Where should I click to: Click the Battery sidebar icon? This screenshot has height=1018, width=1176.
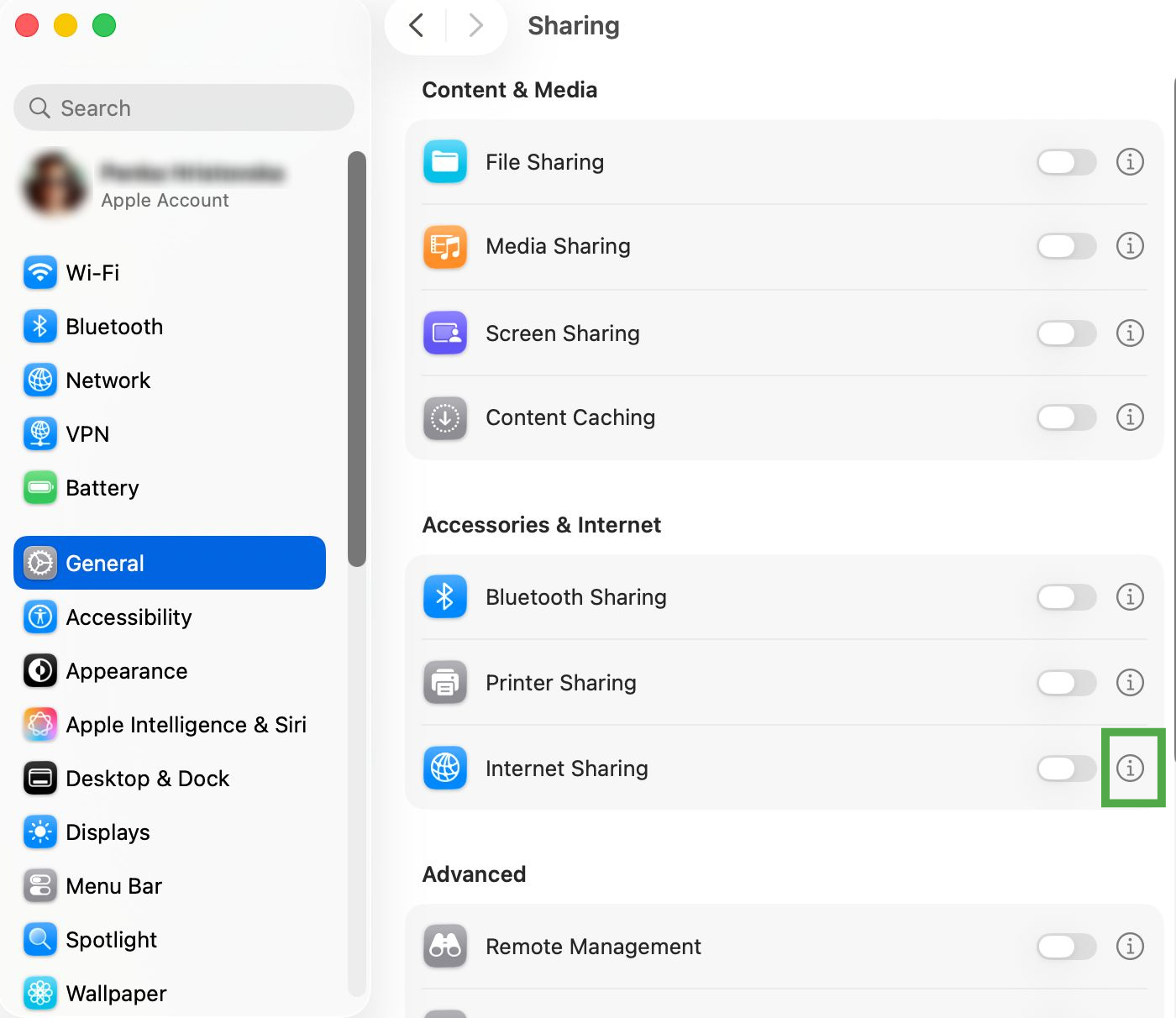tap(40, 488)
